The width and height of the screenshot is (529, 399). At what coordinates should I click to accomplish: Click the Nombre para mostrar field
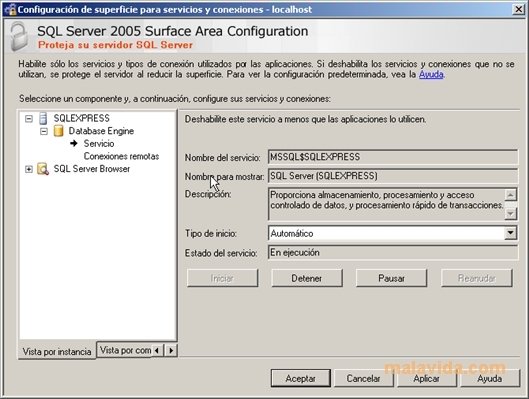[x=393, y=176]
